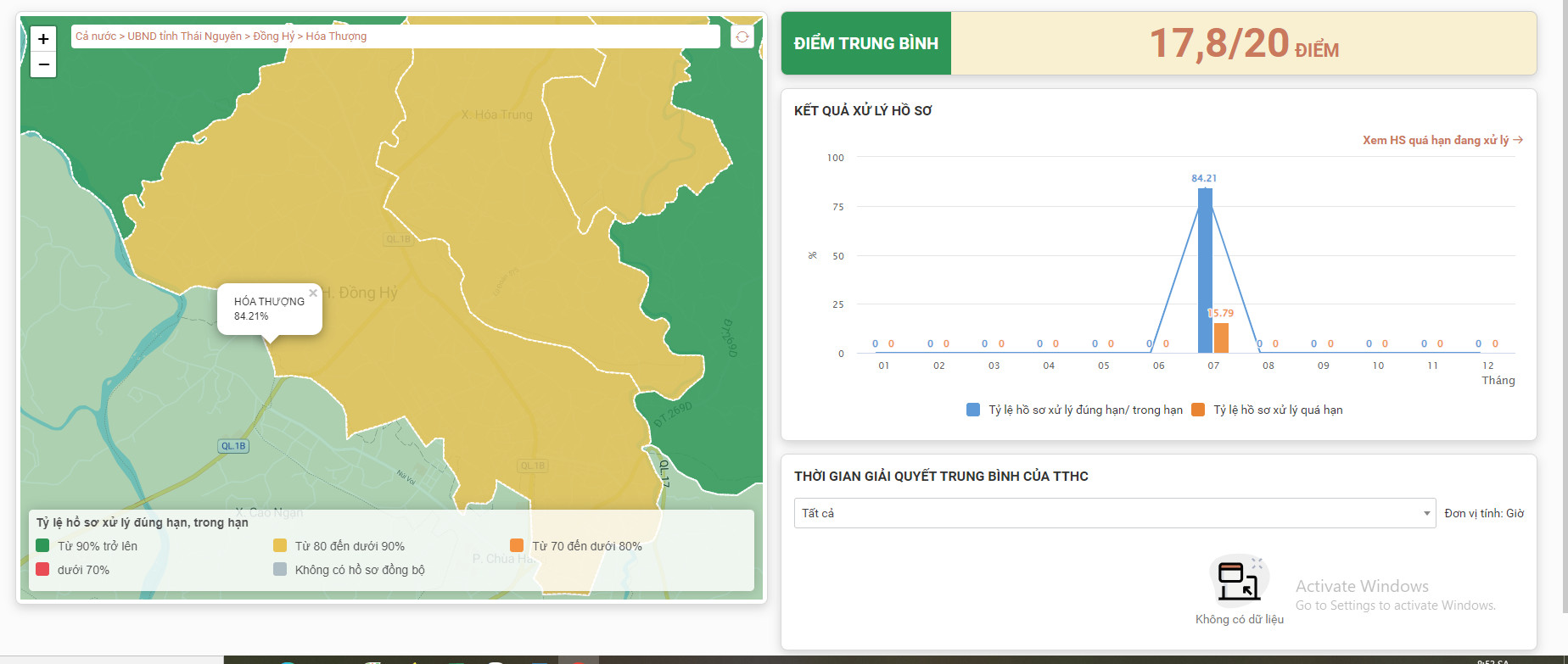The width and height of the screenshot is (1568, 664).
Task: Select the 'Đơn vị tính: Giờ' label
Action: pyautogui.click(x=1484, y=513)
